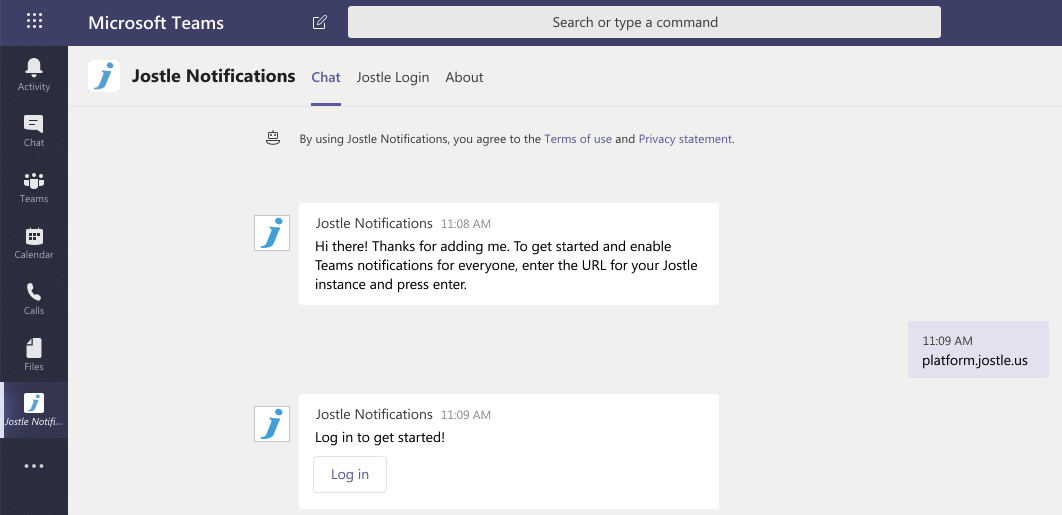The image size is (1062, 515).
Task: Open Files from sidebar
Action: [34, 354]
